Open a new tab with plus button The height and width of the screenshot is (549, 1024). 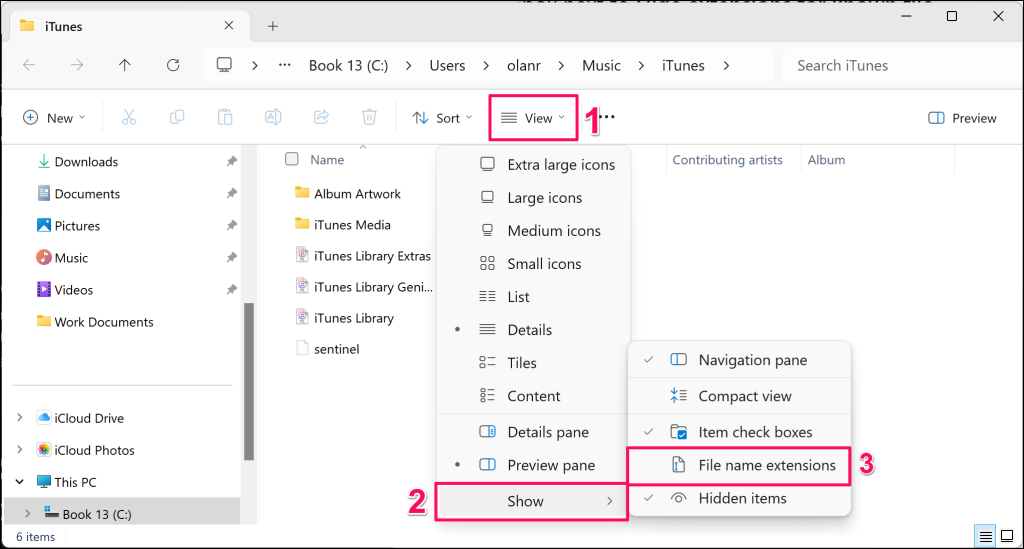click(273, 26)
